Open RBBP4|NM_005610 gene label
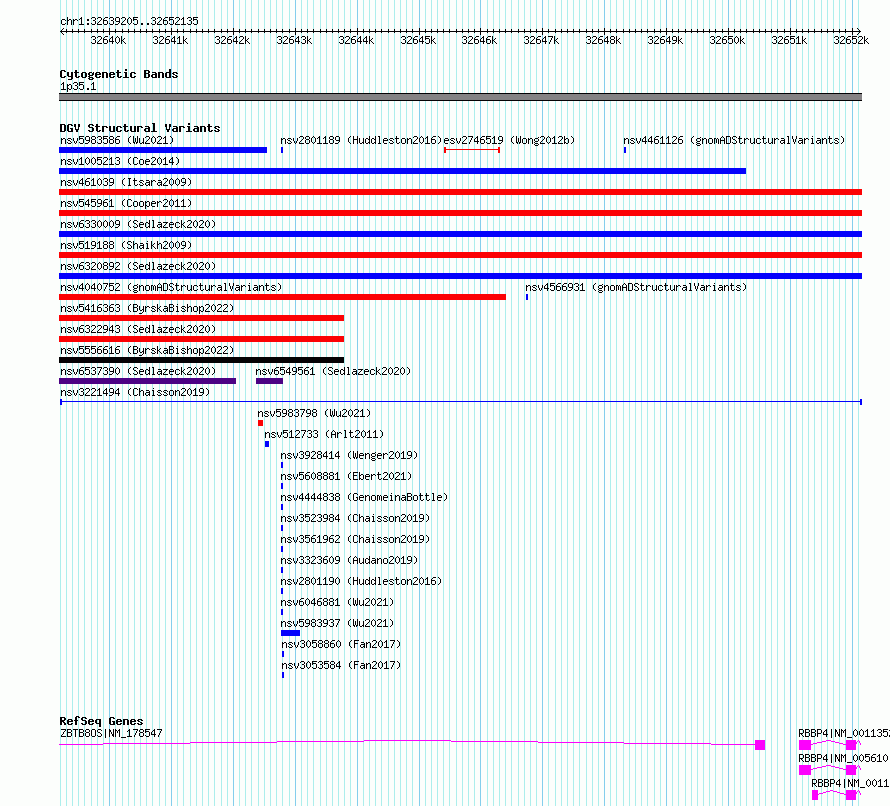Screen dimensions: 890x806 pyautogui.click(x=843, y=758)
